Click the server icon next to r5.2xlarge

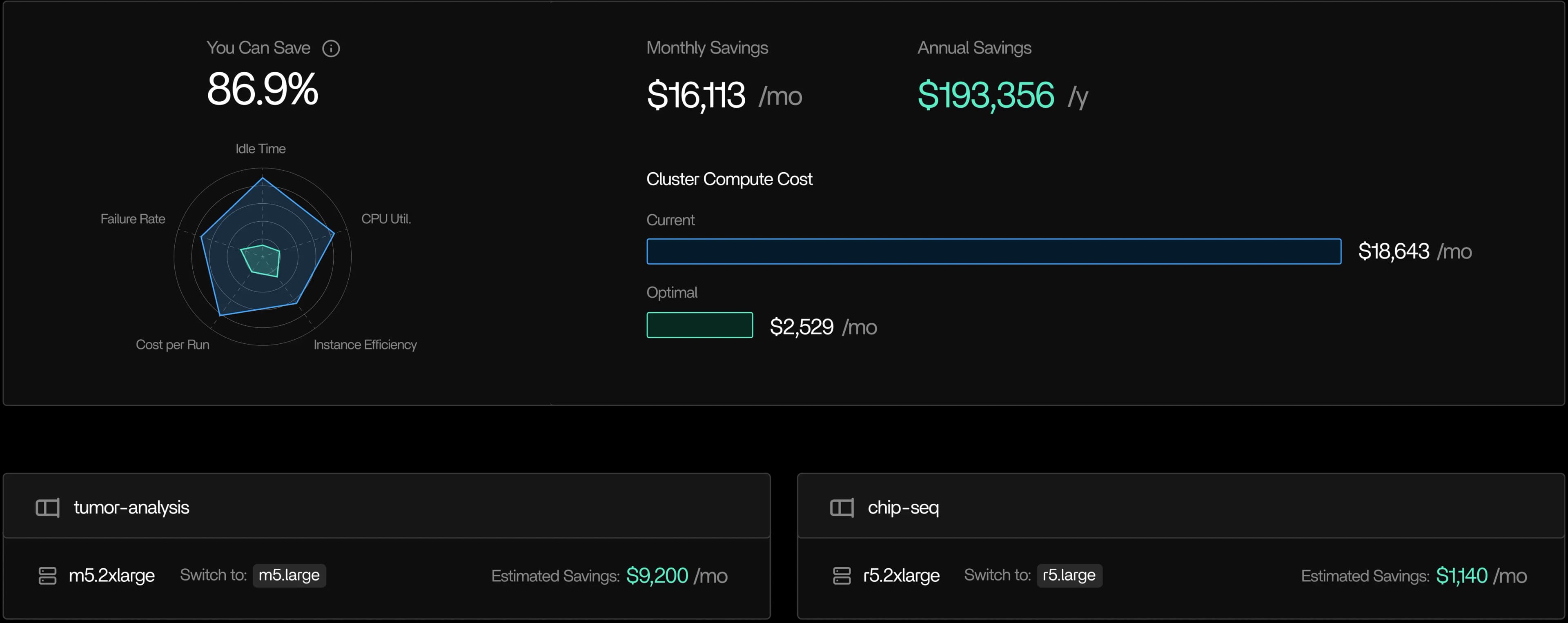(842, 576)
